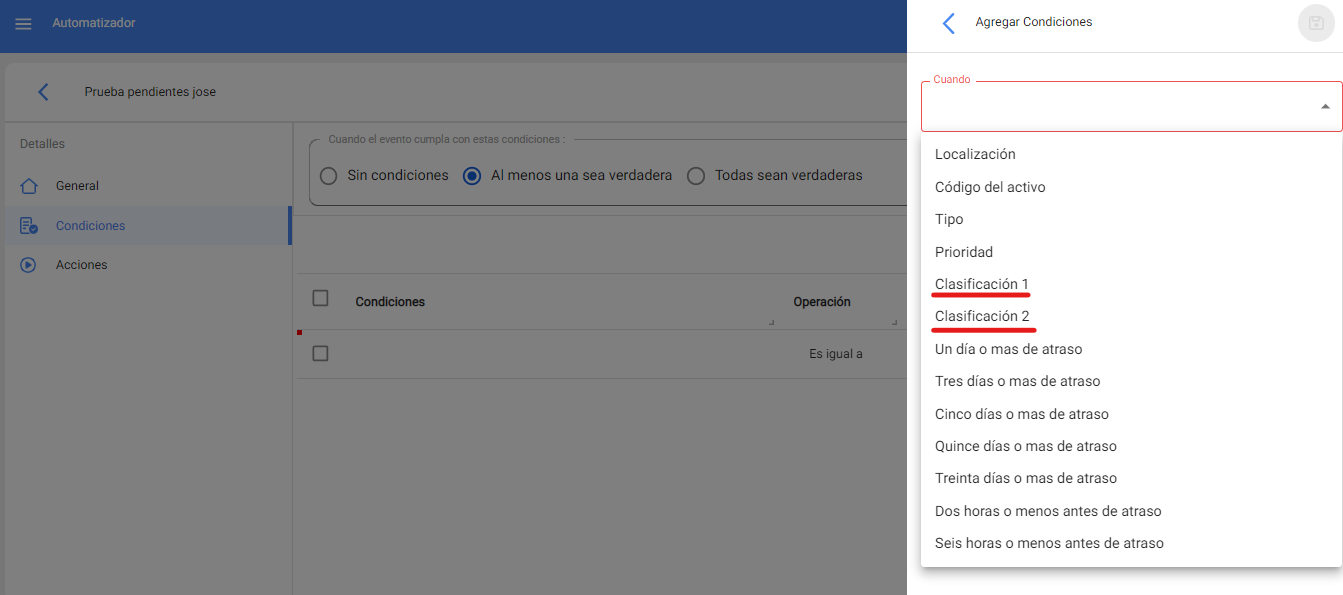Select Todas sean verdaderas radio button
Viewport: 1343px width, 595px height.
[x=696, y=176]
